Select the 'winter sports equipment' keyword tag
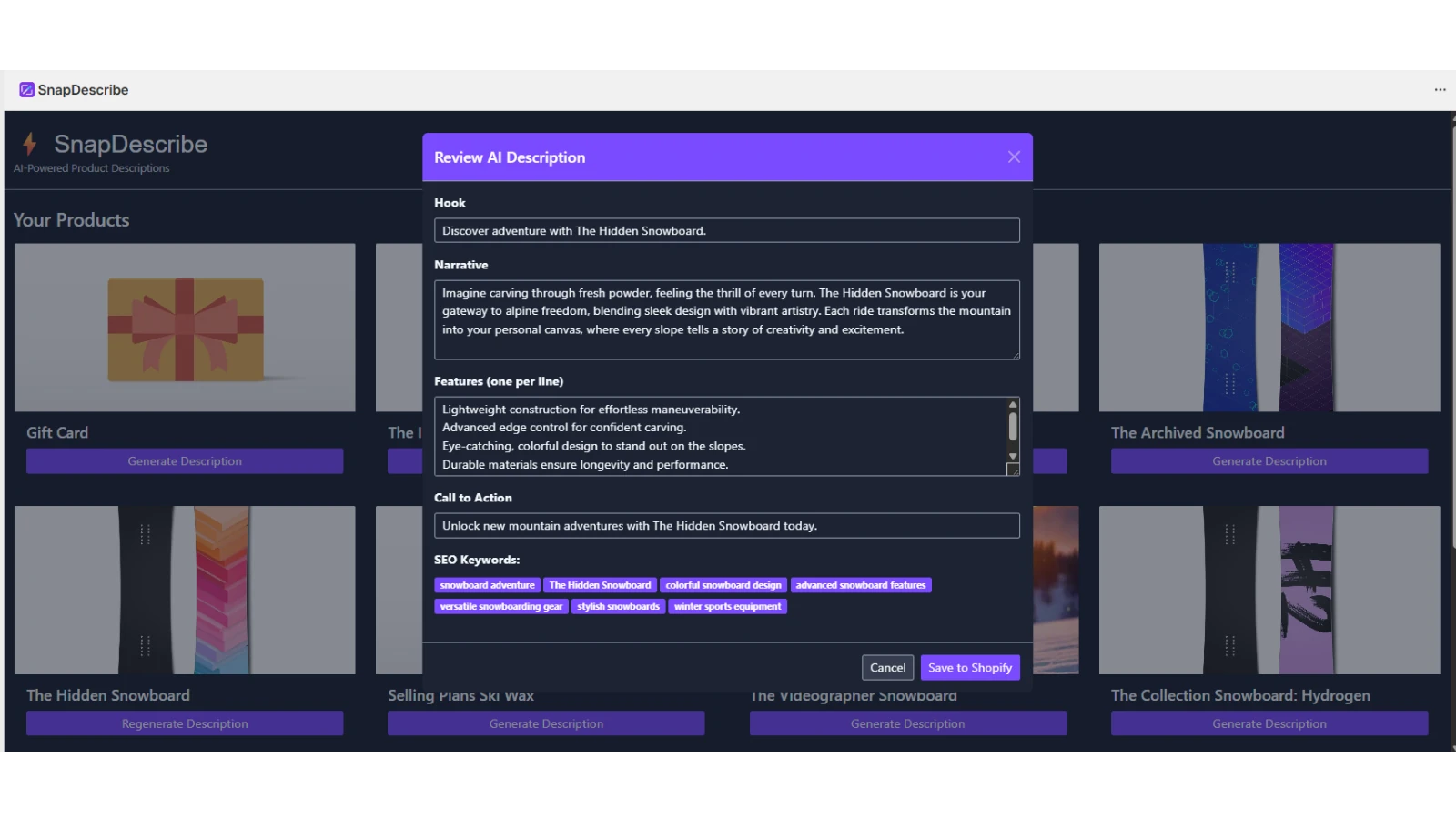1456x819 pixels. click(x=727, y=606)
